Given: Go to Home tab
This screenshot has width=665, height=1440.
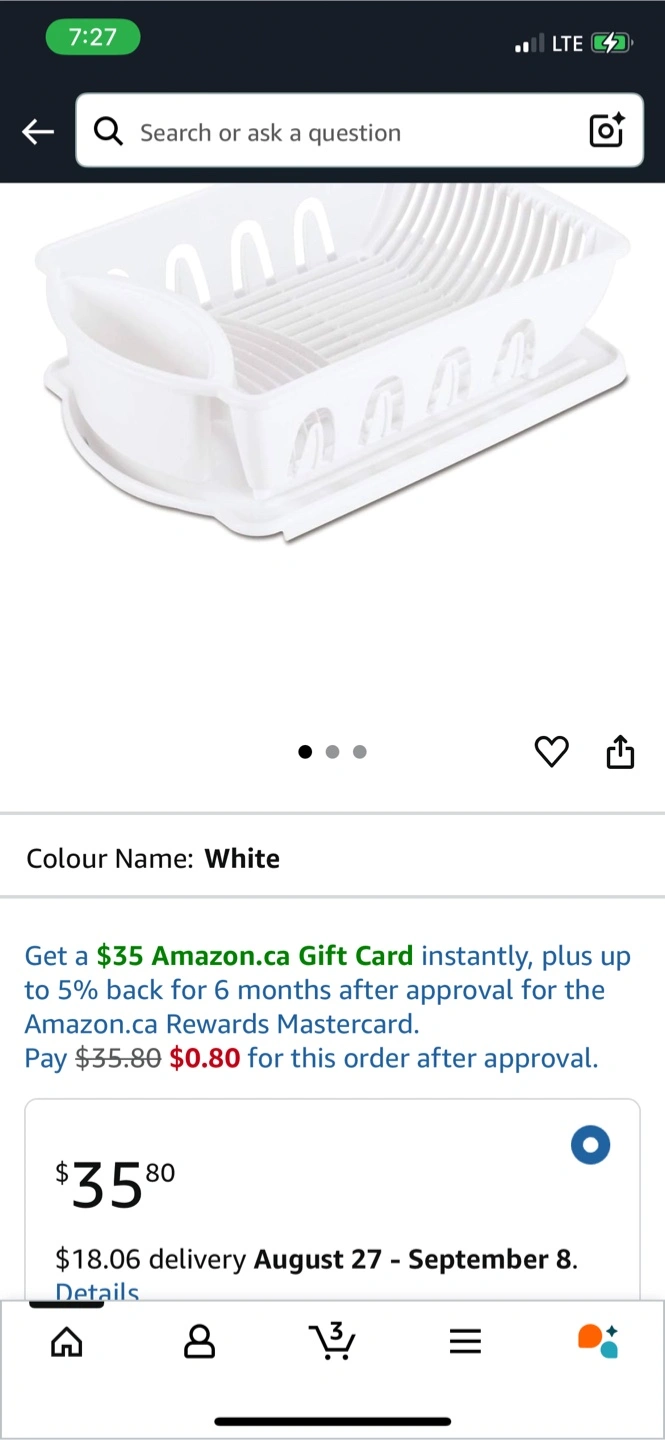Looking at the screenshot, I should click(x=67, y=1342).
